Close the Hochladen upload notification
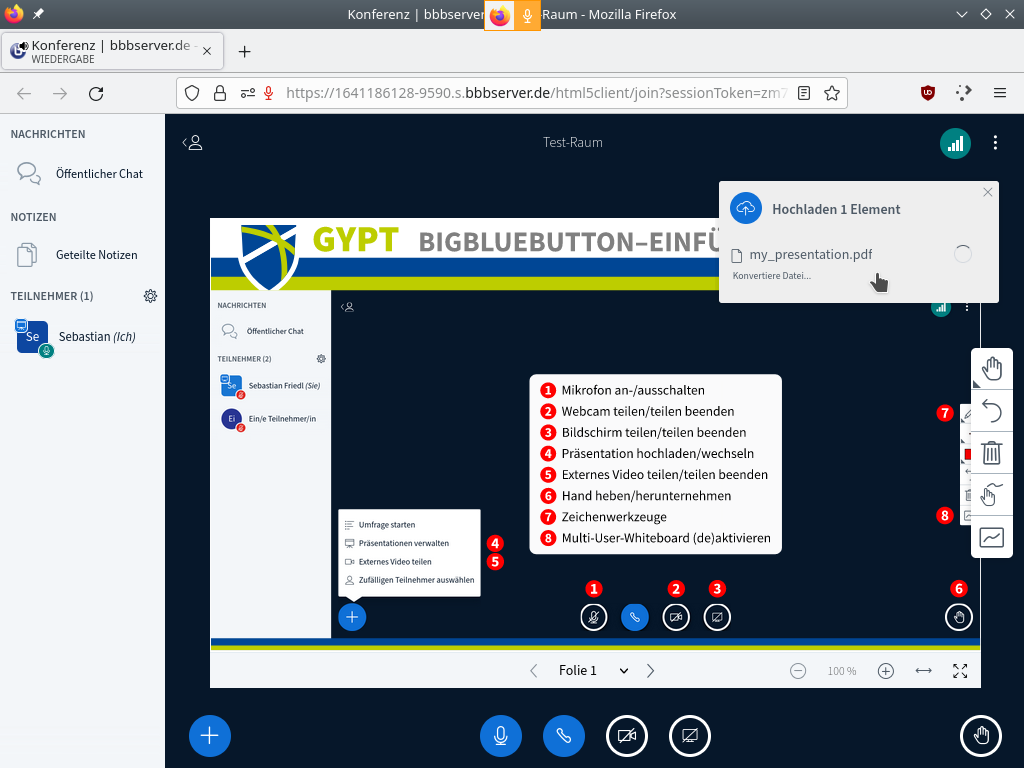Viewport: 1024px width, 768px height. pyautogui.click(x=988, y=192)
